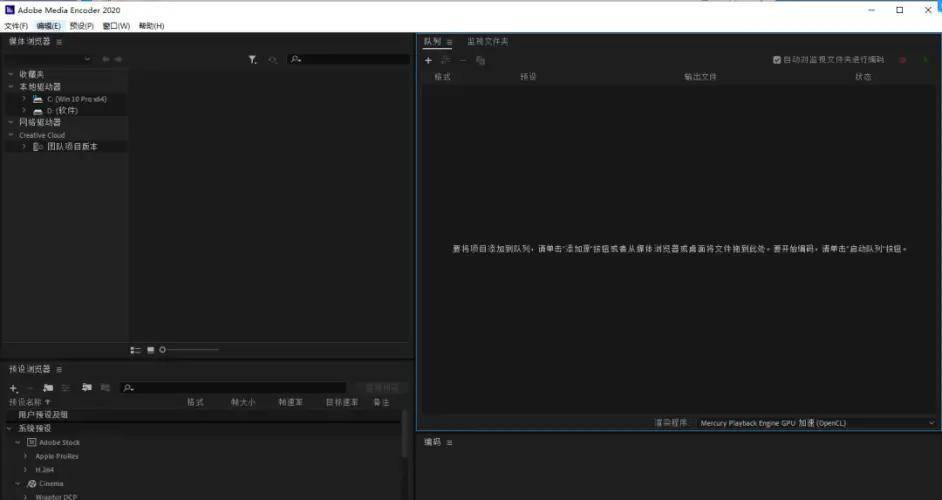The height and width of the screenshot is (500, 942).
Task: Click the 输出文件 queue column header
Action: coord(700,77)
